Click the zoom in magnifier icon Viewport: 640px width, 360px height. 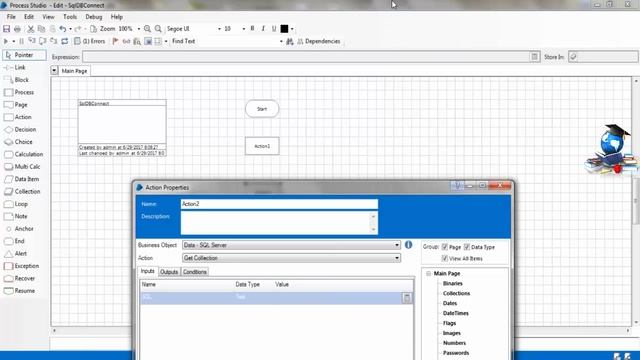pyautogui.click(x=147, y=29)
